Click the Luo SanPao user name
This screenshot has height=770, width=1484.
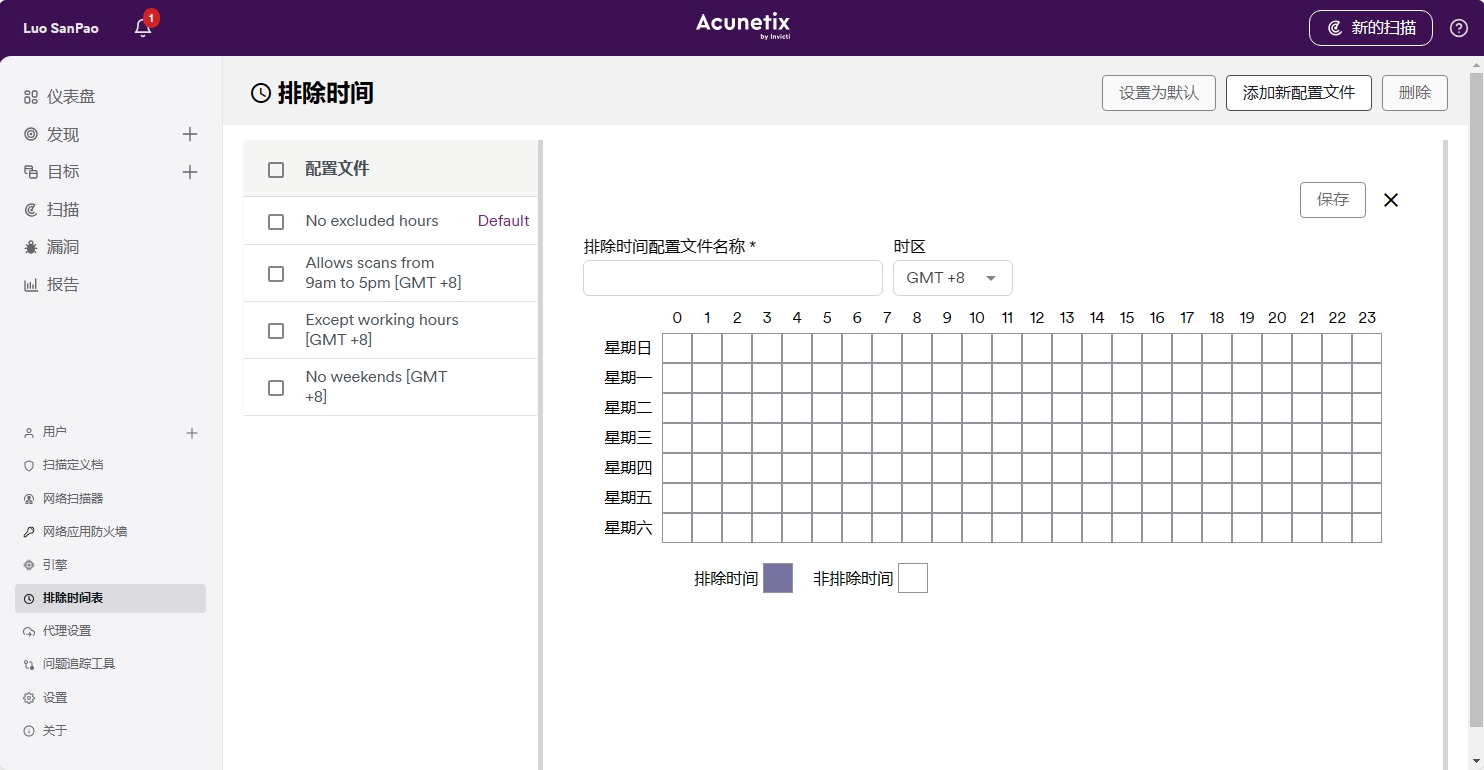point(61,28)
